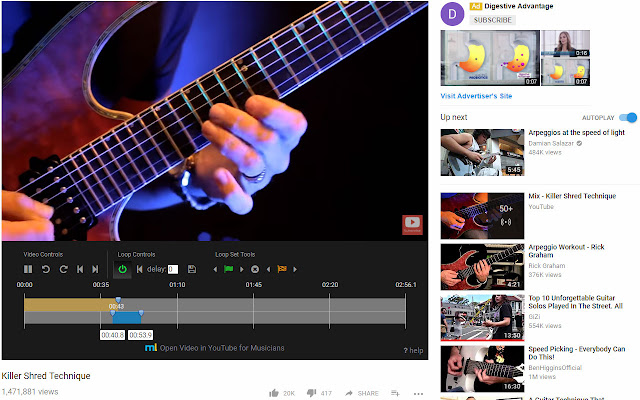Screen dimensions: 640x400
Task: Click BenHigginsOfficial channel name
Action: tap(555, 368)
